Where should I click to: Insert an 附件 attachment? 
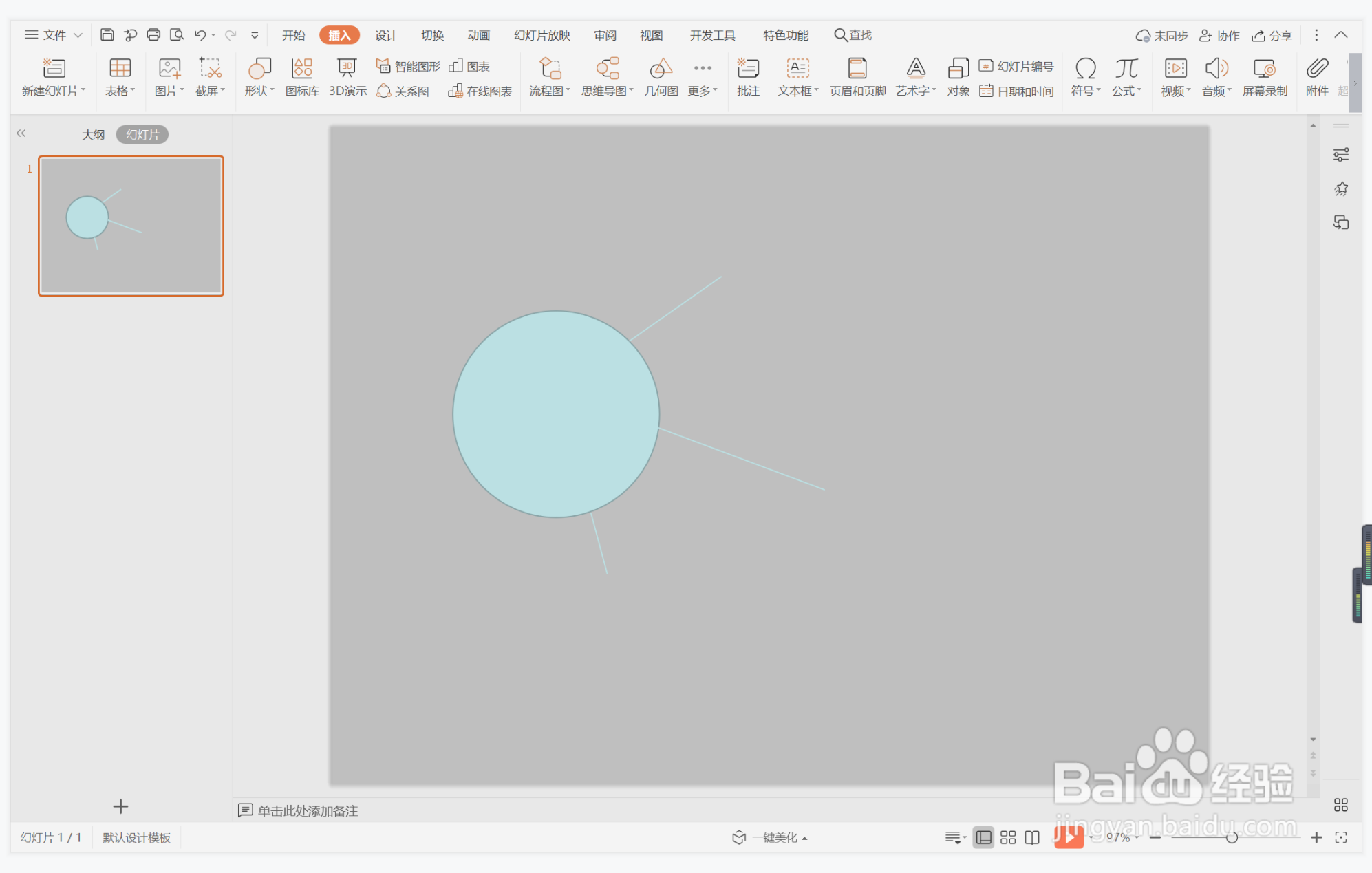pyautogui.click(x=1316, y=76)
